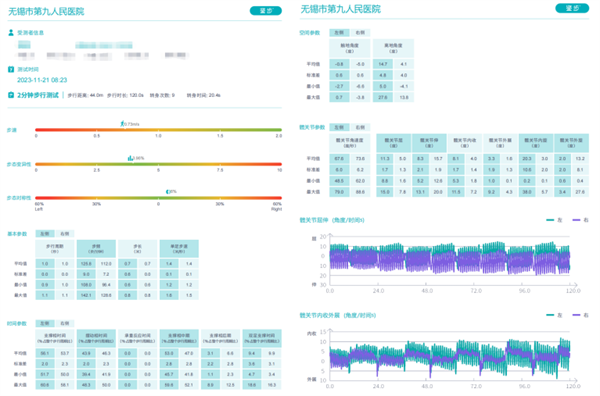Click the 步行周期 column header

55,248
